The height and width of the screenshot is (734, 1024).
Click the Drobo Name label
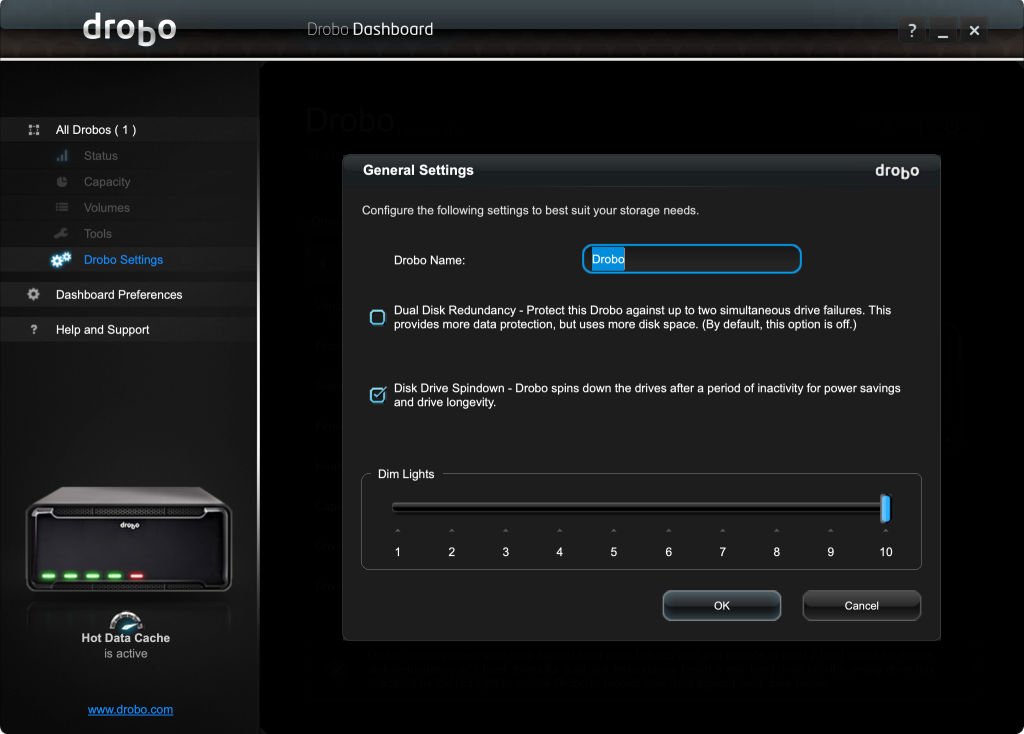point(429,260)
